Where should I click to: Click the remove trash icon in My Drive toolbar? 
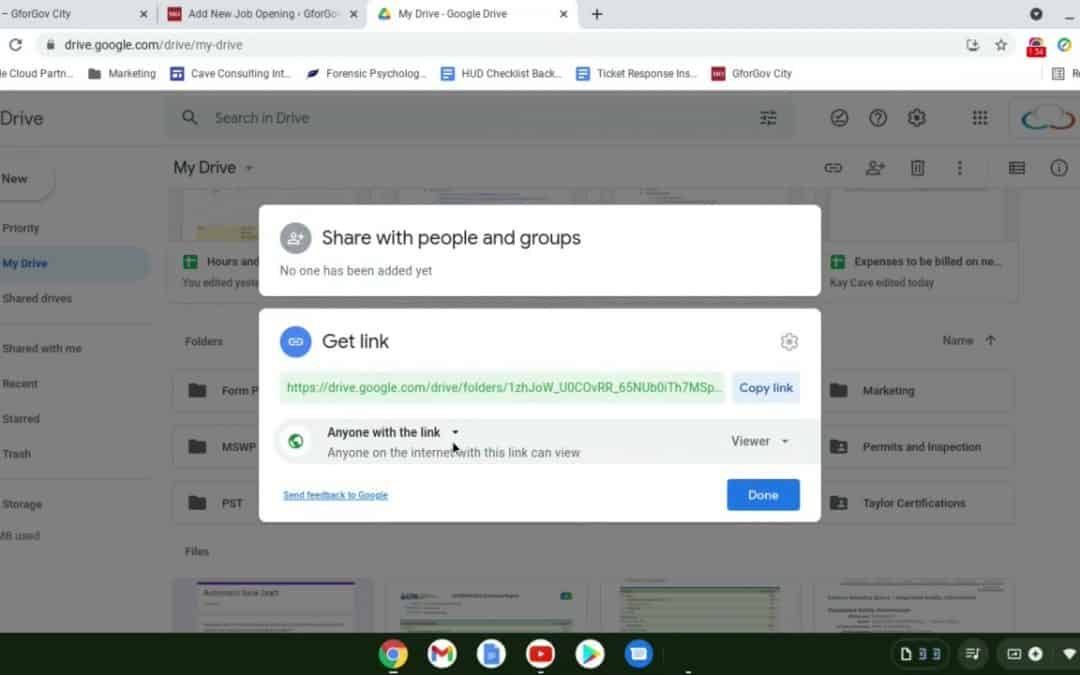point(917,167)
